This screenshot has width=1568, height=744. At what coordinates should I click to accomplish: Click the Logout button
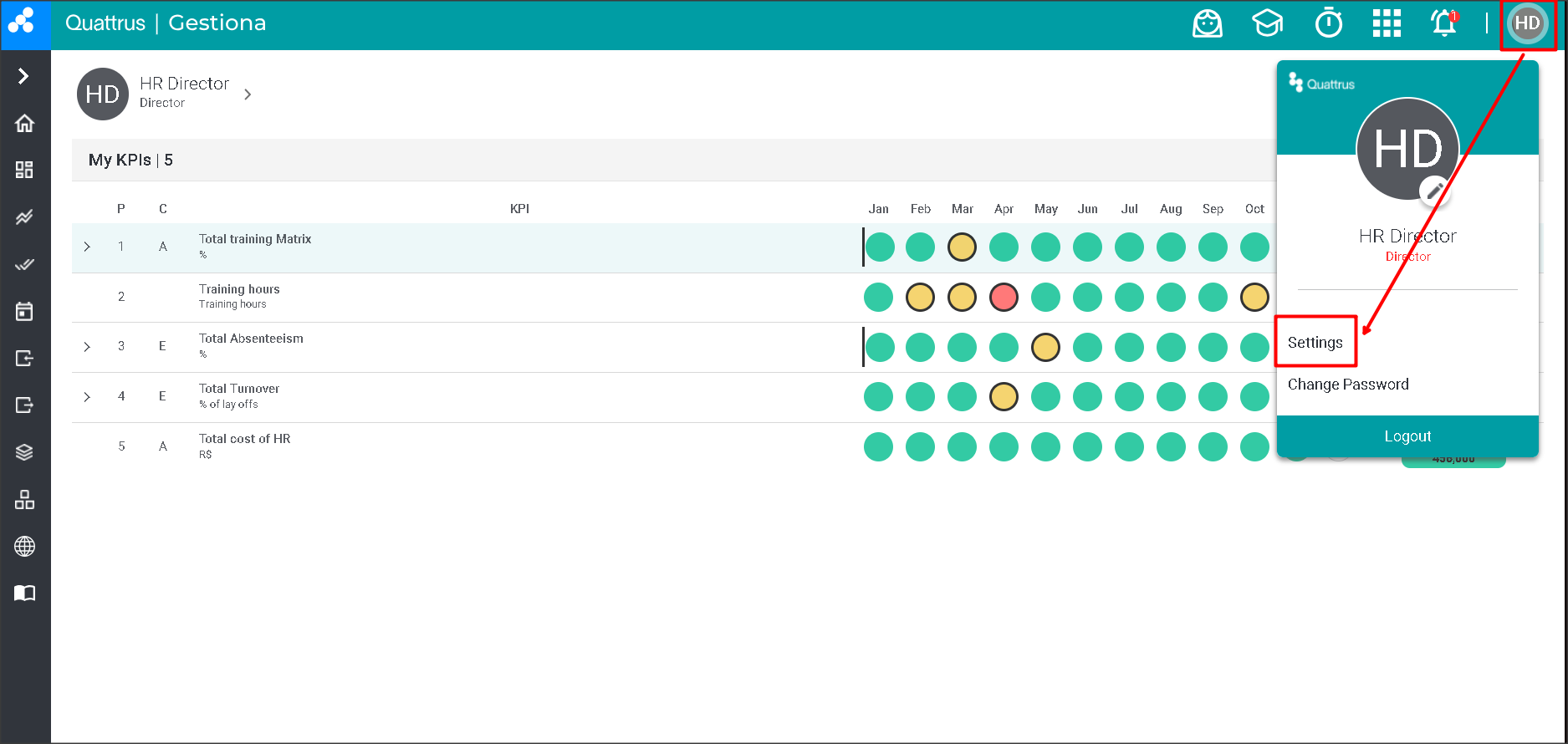point(1407,436)
